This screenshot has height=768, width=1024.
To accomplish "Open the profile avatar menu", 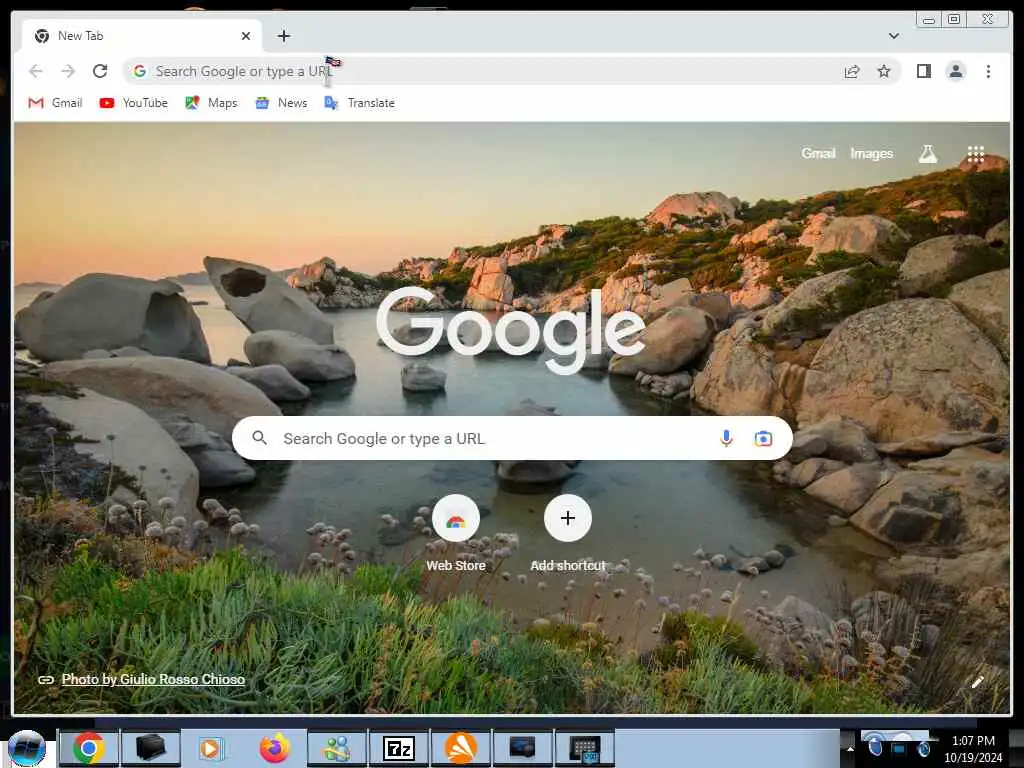I will 955,71.
